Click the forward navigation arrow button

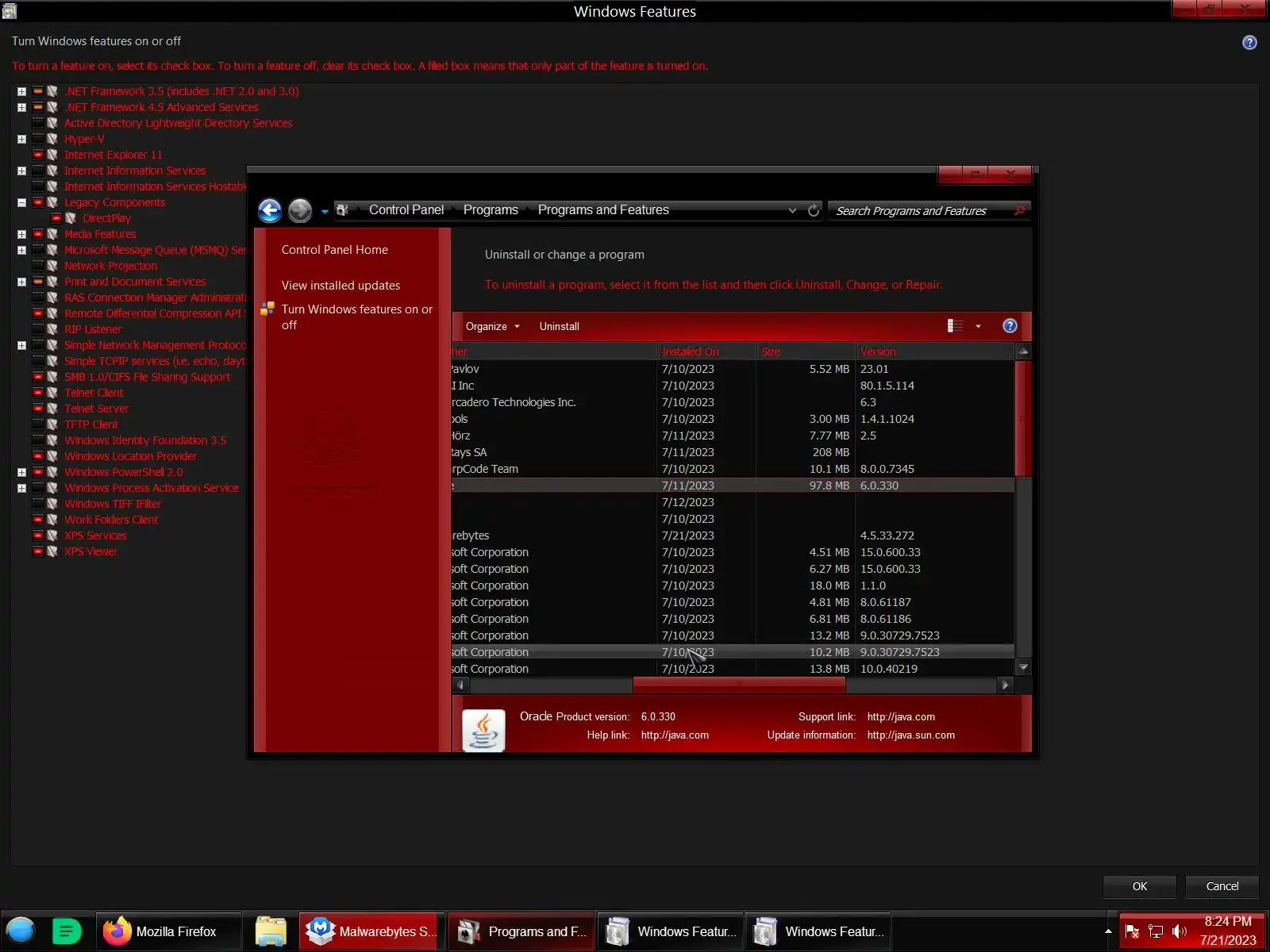coord(300,210)
